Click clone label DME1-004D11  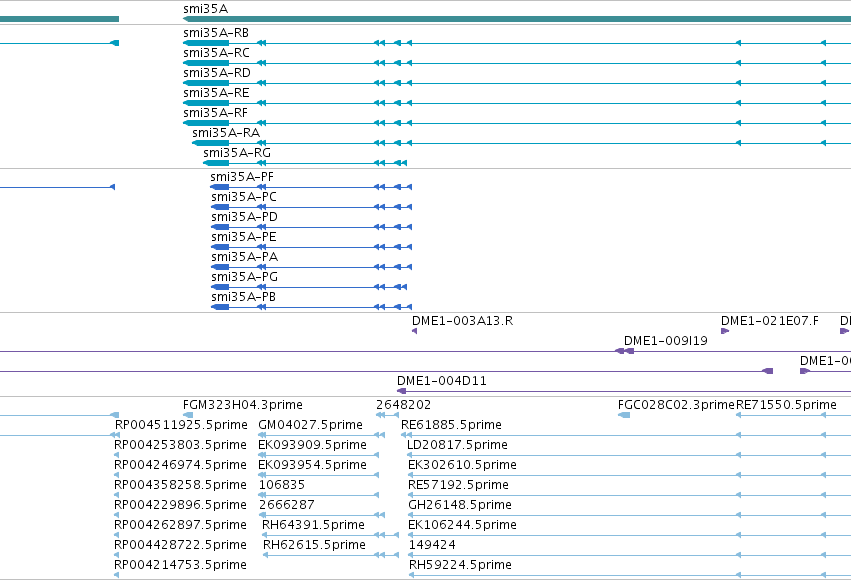(442, 381)
